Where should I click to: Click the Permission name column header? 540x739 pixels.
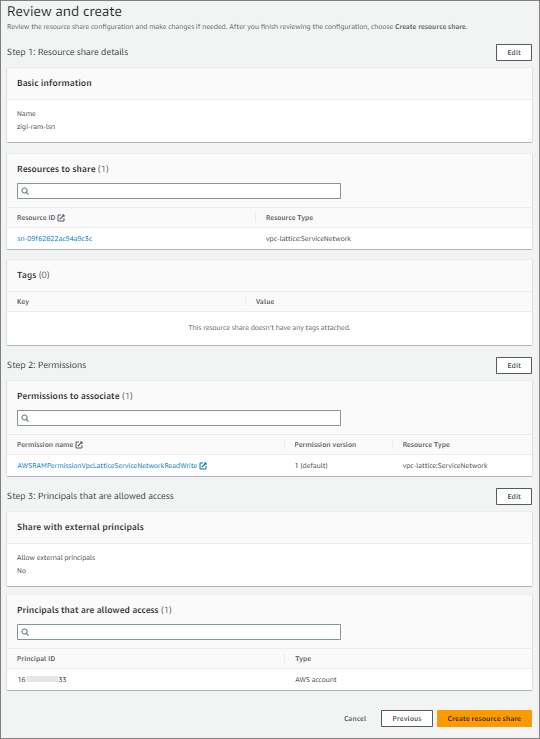45,444
